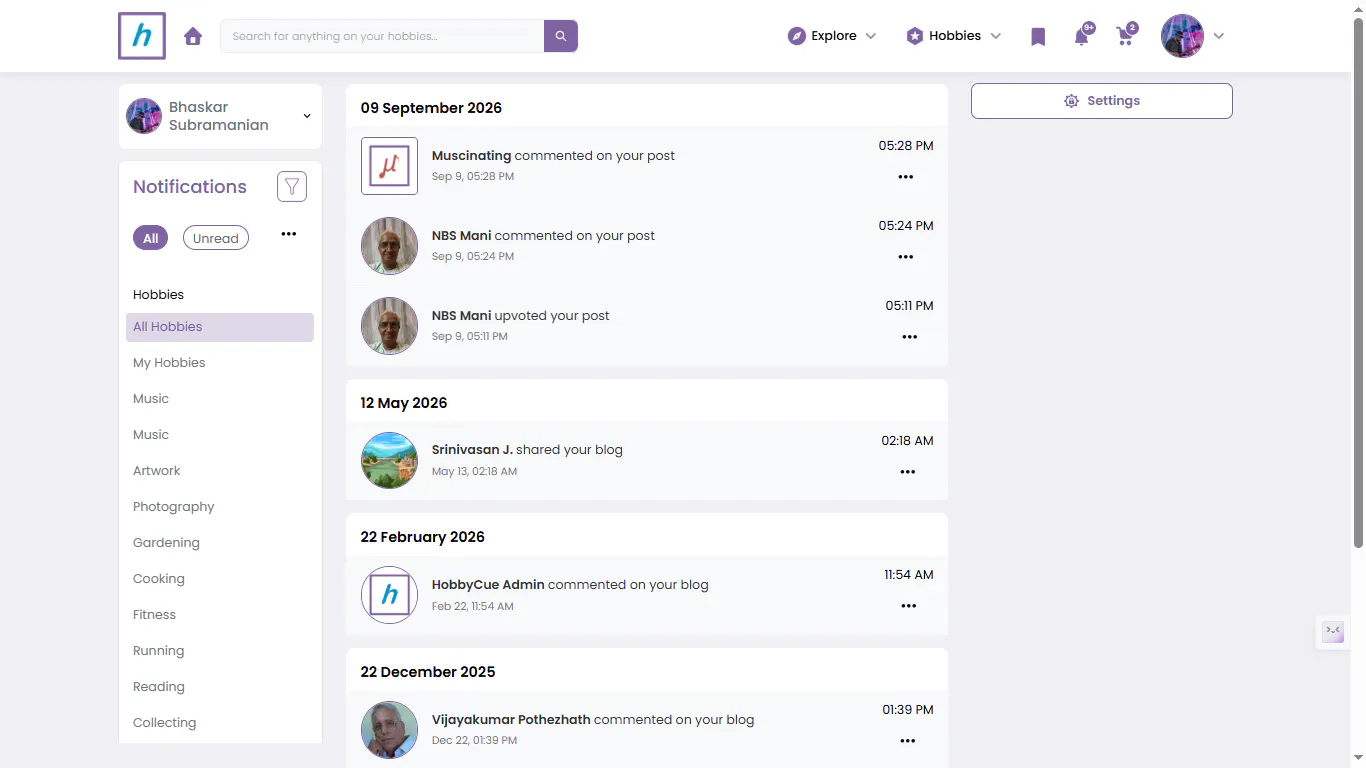Open shopping cart icon
Viewport: 1366px width, 768px height.
pyautogui.click(x=1125, y=37)
